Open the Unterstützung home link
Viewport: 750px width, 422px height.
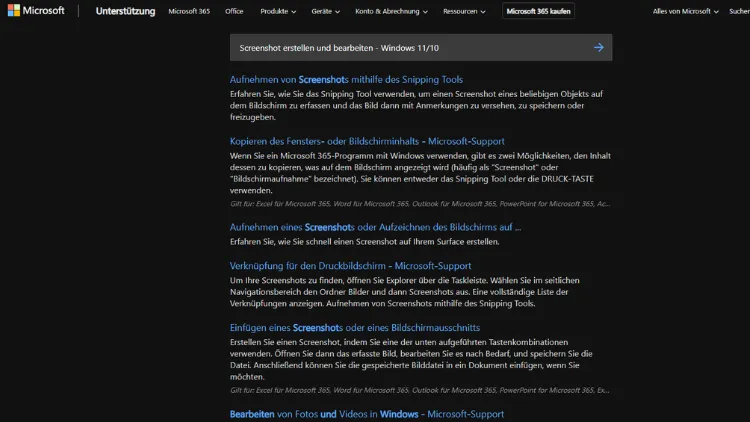[x=125, y=11]
